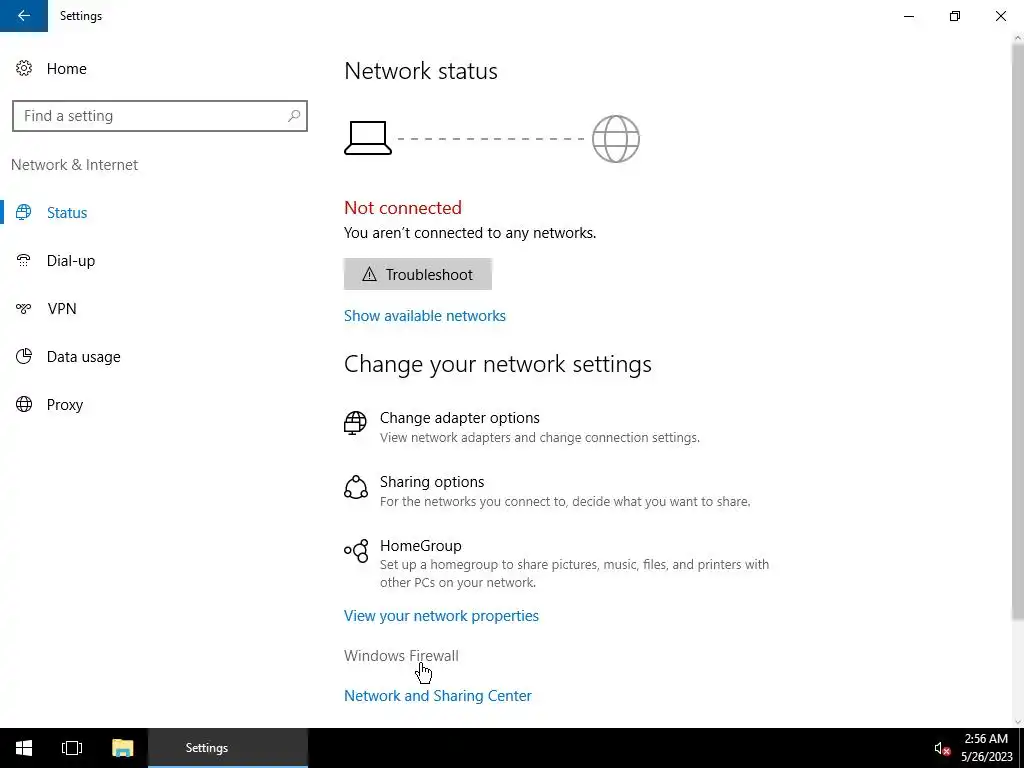1024x768 pixels.
Task: Open Network and Sharing Center link
Action: point(438,696)
